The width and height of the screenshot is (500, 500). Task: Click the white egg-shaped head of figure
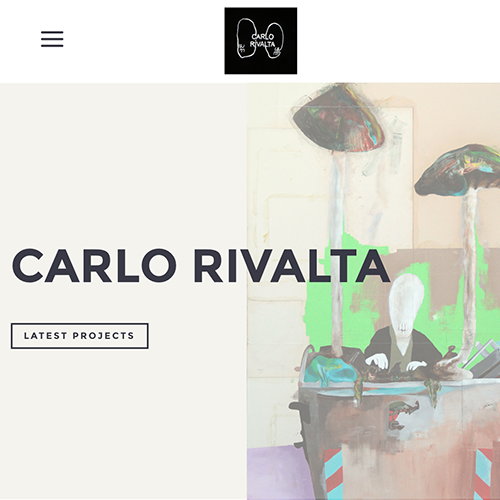pyautogui.click(x=406, y=310)
